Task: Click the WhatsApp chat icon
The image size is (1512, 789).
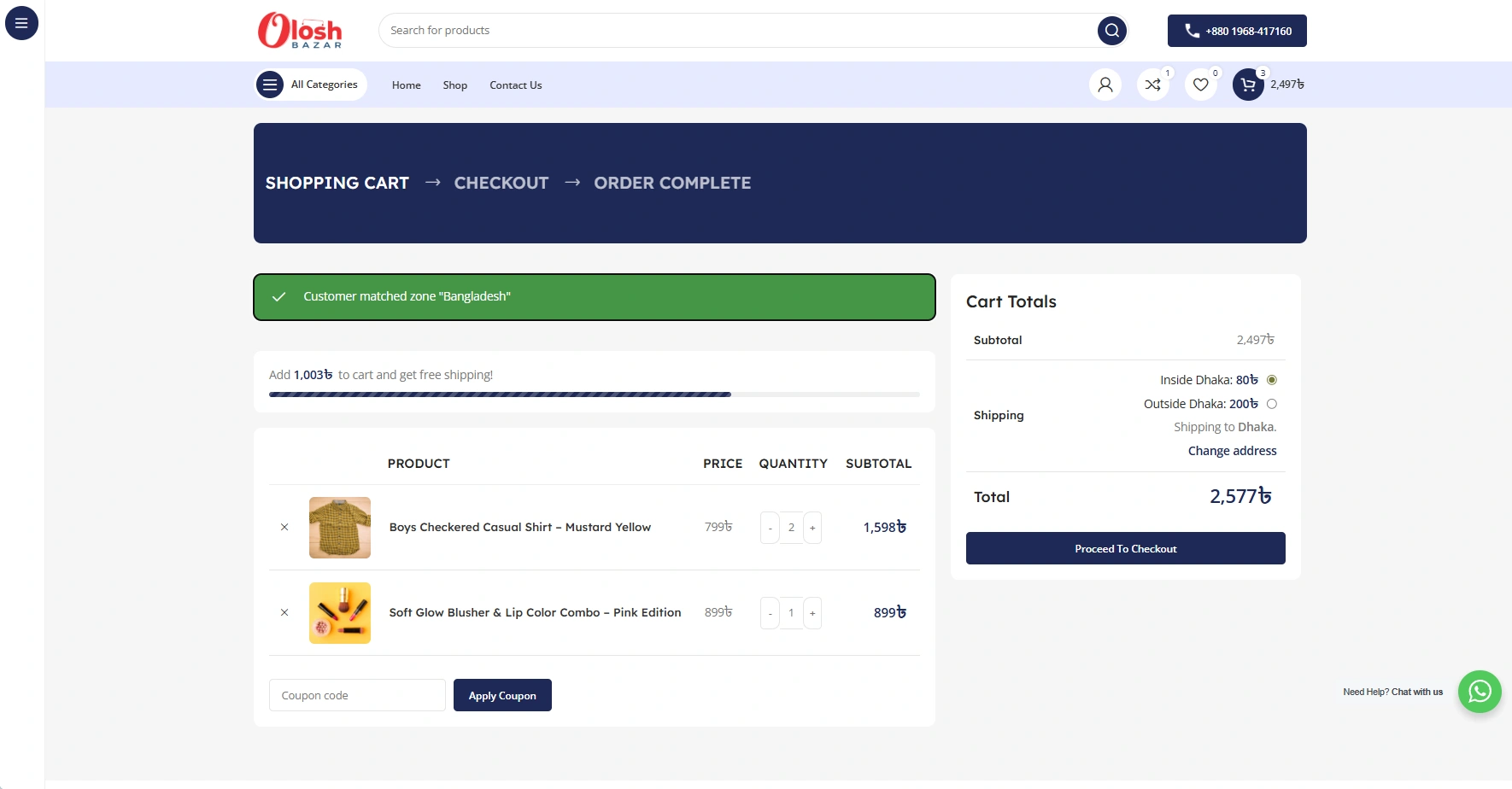Action: [x=1479, y=692]
